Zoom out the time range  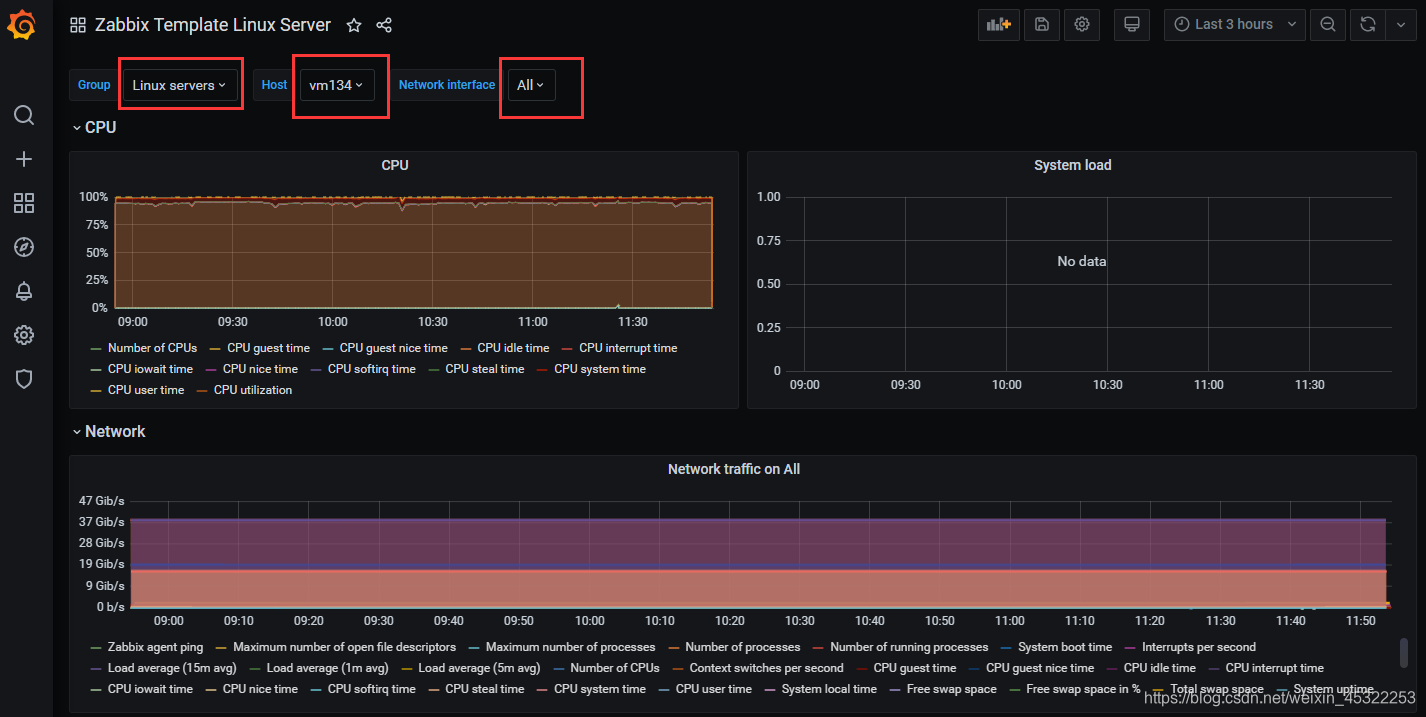1328,25
